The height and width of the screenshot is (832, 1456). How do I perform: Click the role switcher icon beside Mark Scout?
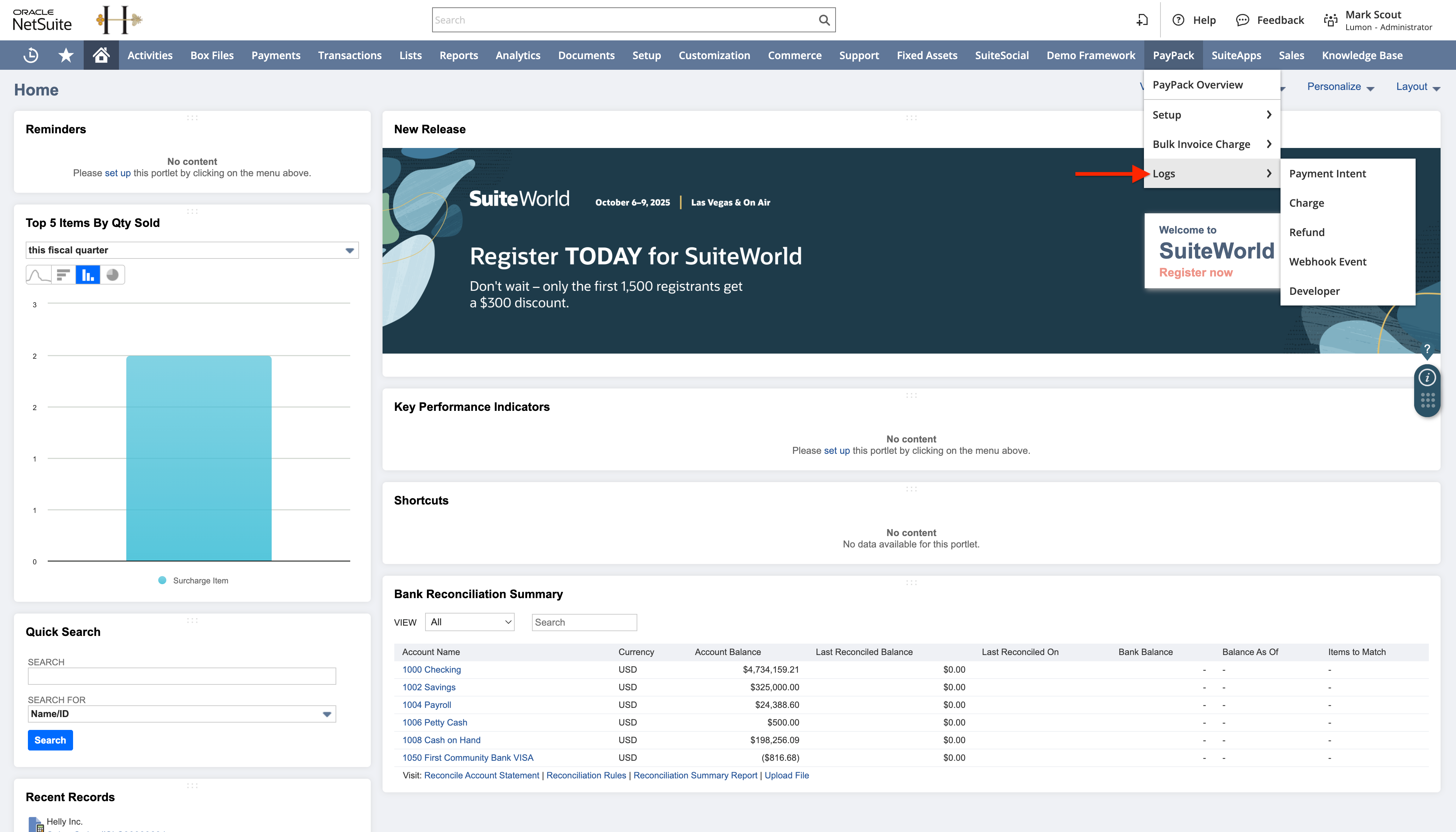(1330, 20)
